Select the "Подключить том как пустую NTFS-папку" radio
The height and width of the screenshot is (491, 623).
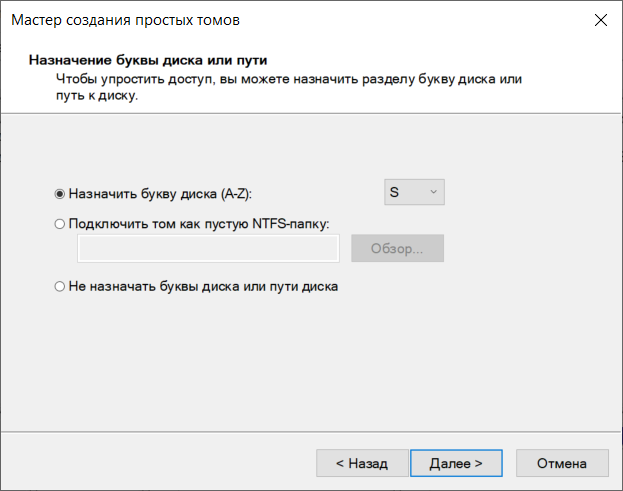click(60, 224)
